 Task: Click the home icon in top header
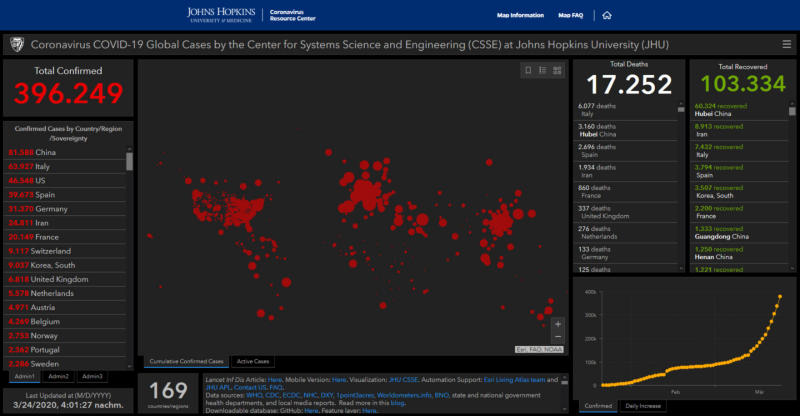pos(607,15)
